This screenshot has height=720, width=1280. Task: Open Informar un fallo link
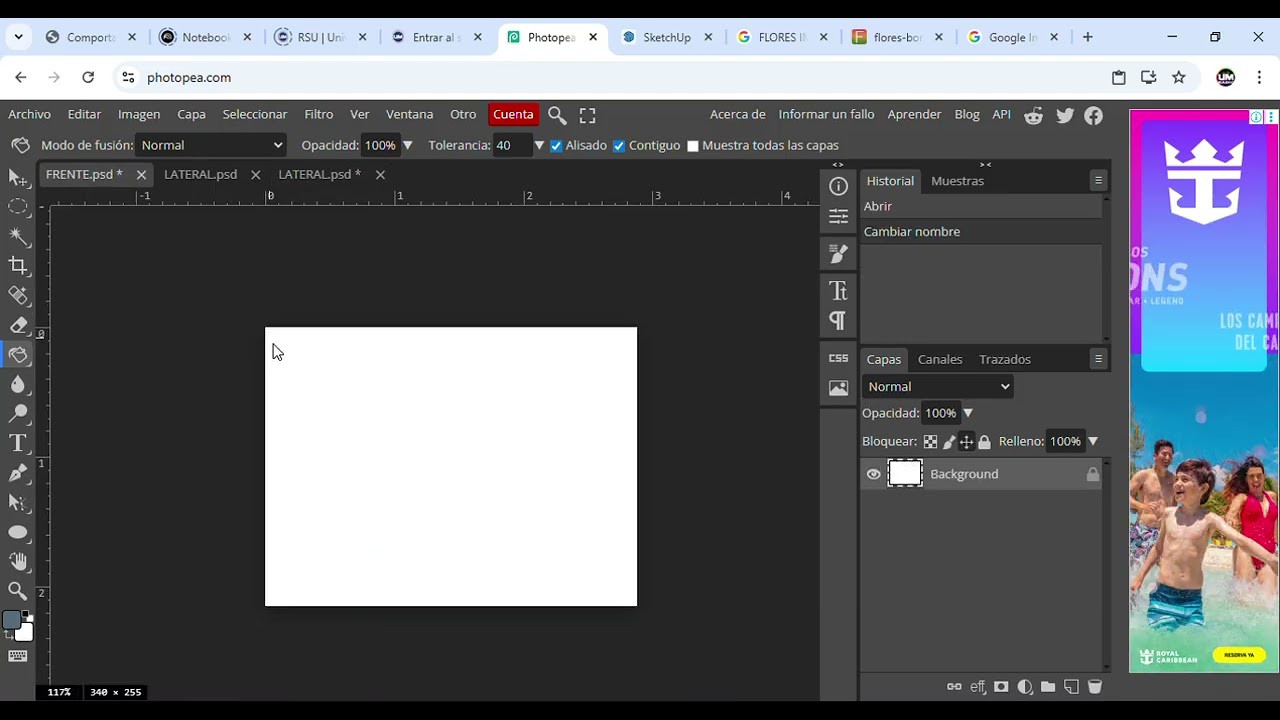pyautogui.click(x=826, y=114)
